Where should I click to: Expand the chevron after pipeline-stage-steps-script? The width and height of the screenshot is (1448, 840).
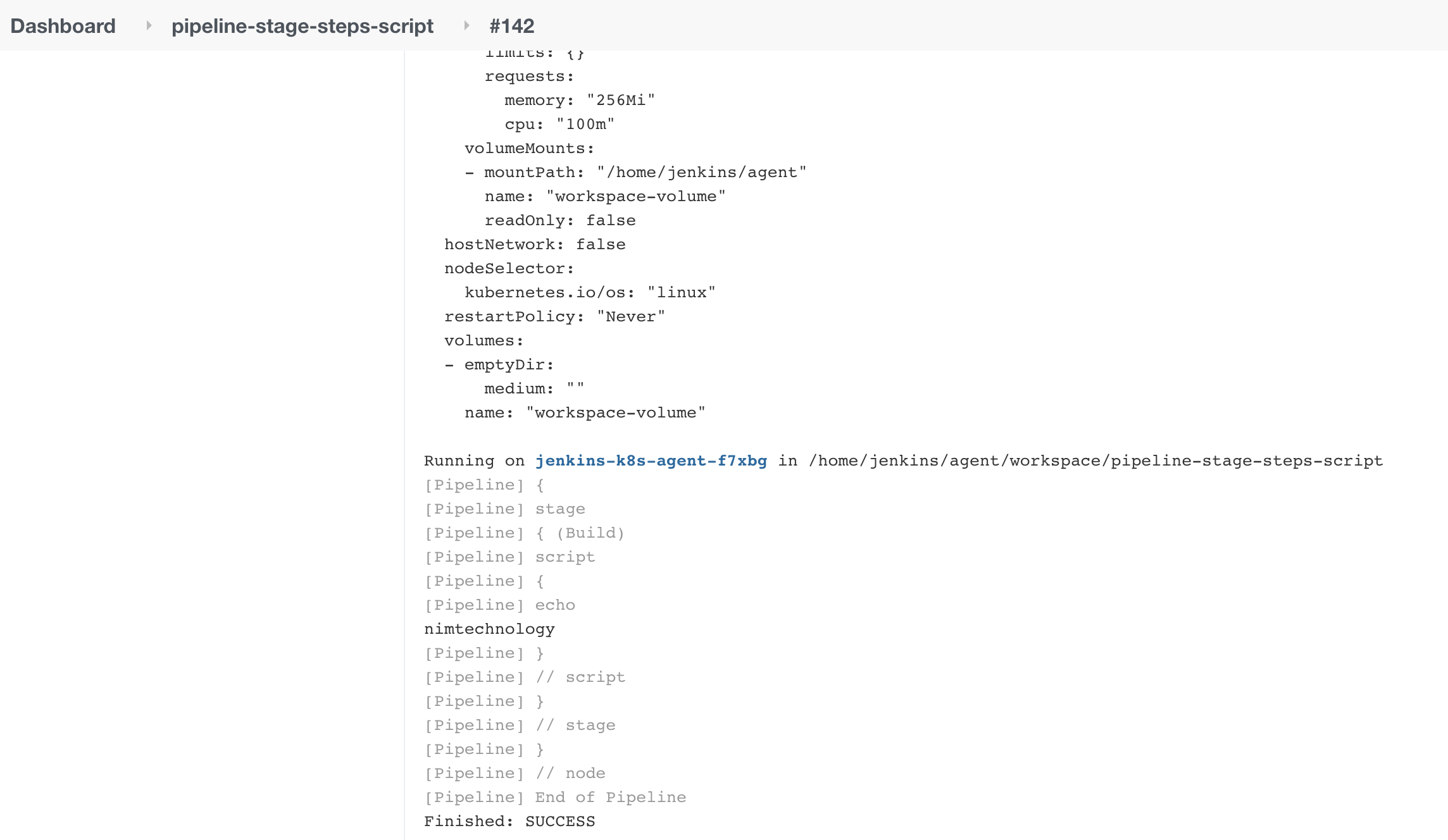click(466, 25)
